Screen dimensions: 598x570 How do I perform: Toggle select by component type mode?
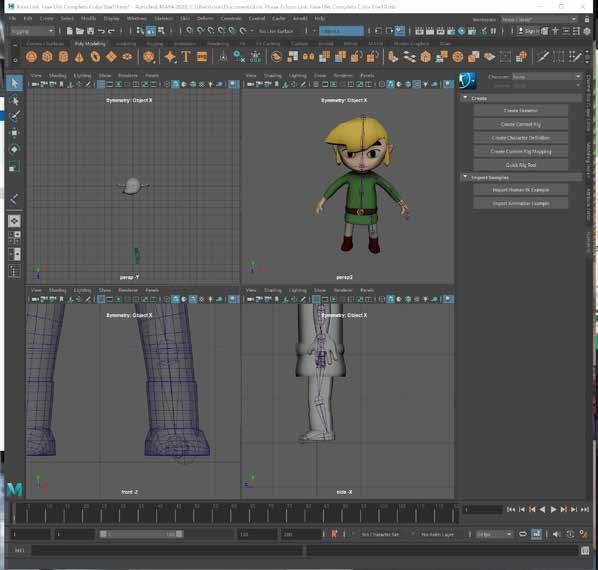[x=161, y=31]
